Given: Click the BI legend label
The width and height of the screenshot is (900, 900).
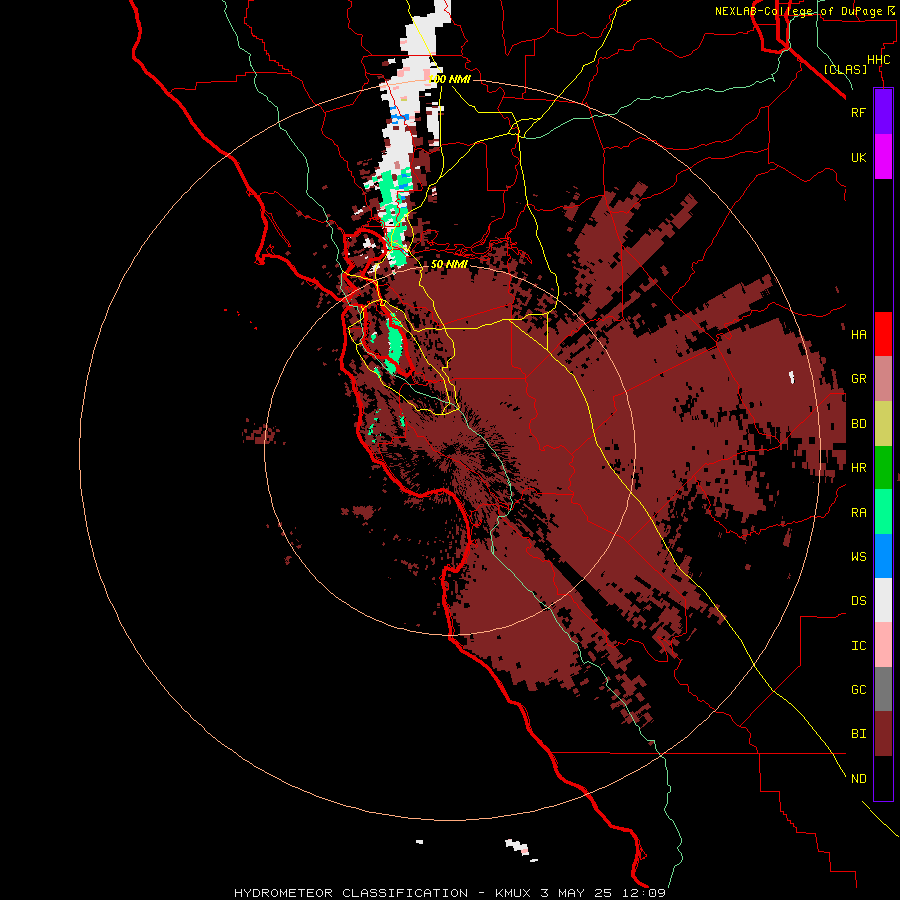Looking at the screenshot, I should [858, 734].
